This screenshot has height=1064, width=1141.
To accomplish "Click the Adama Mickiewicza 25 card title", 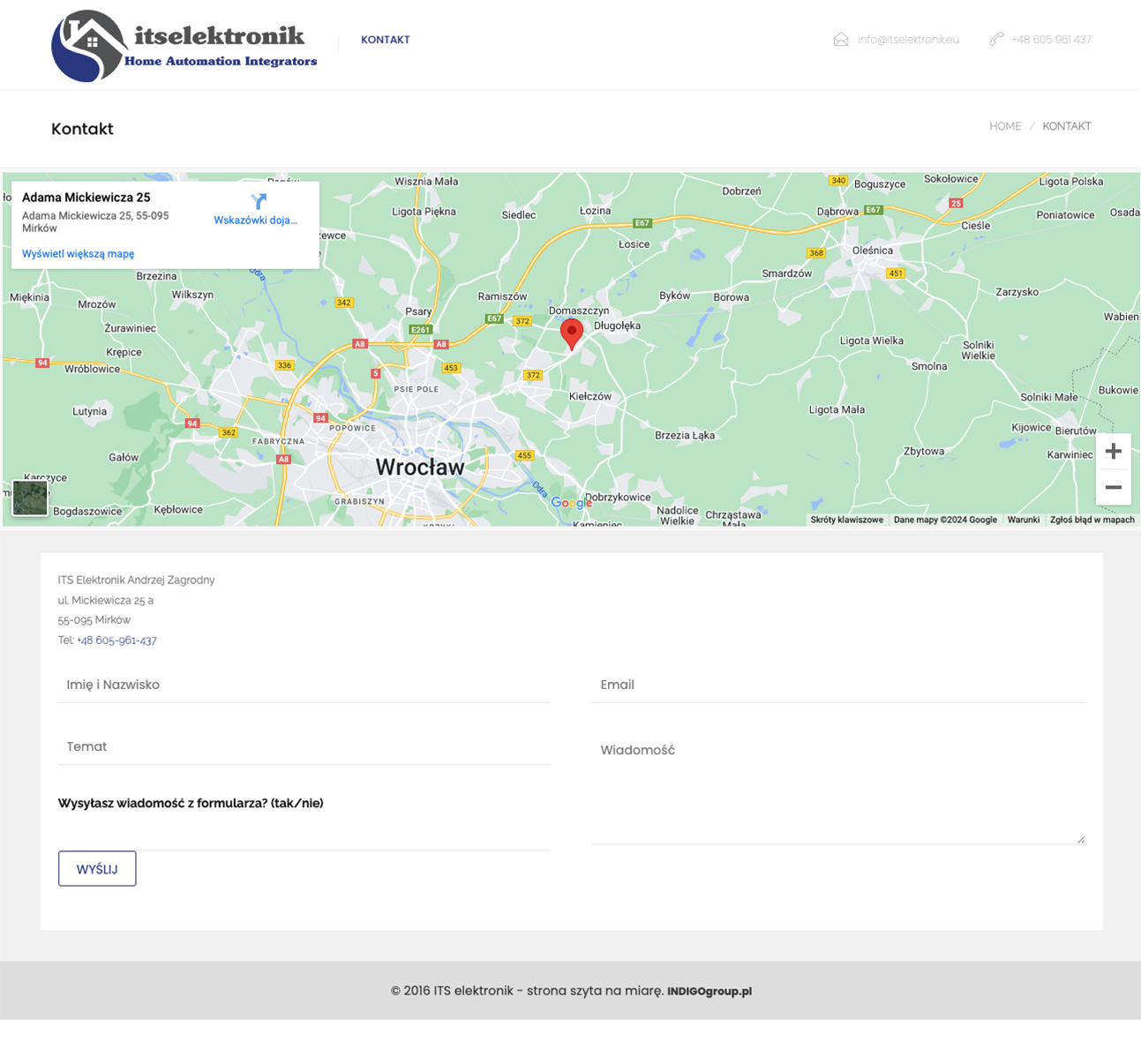I will tap(86, 198).
